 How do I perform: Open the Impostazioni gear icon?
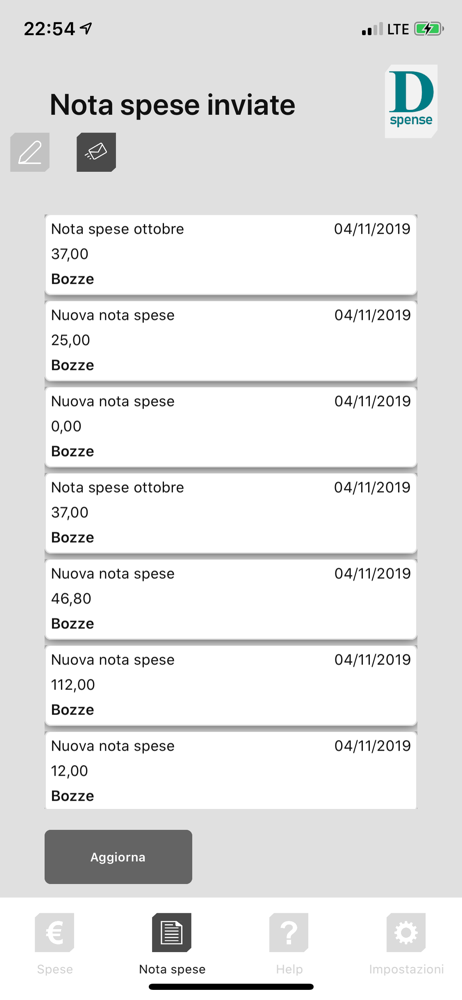406,933
